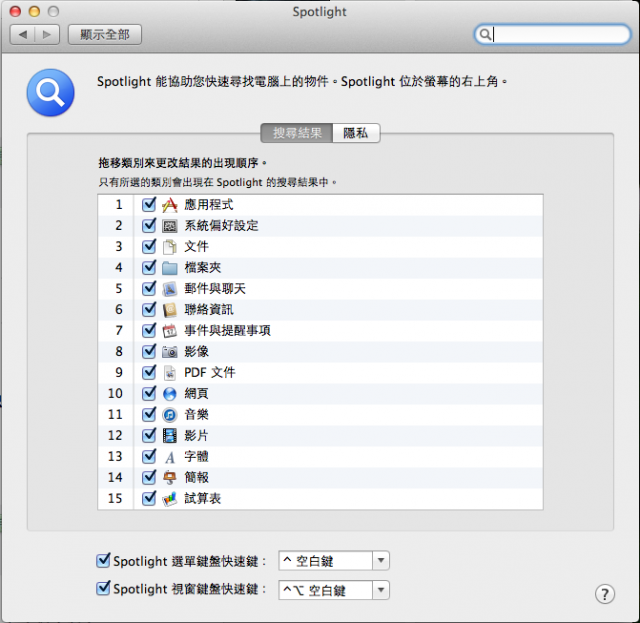This screenshot has height=623, width=640.
Task: Select the 應用程式 row label
Action: point(209,205)
